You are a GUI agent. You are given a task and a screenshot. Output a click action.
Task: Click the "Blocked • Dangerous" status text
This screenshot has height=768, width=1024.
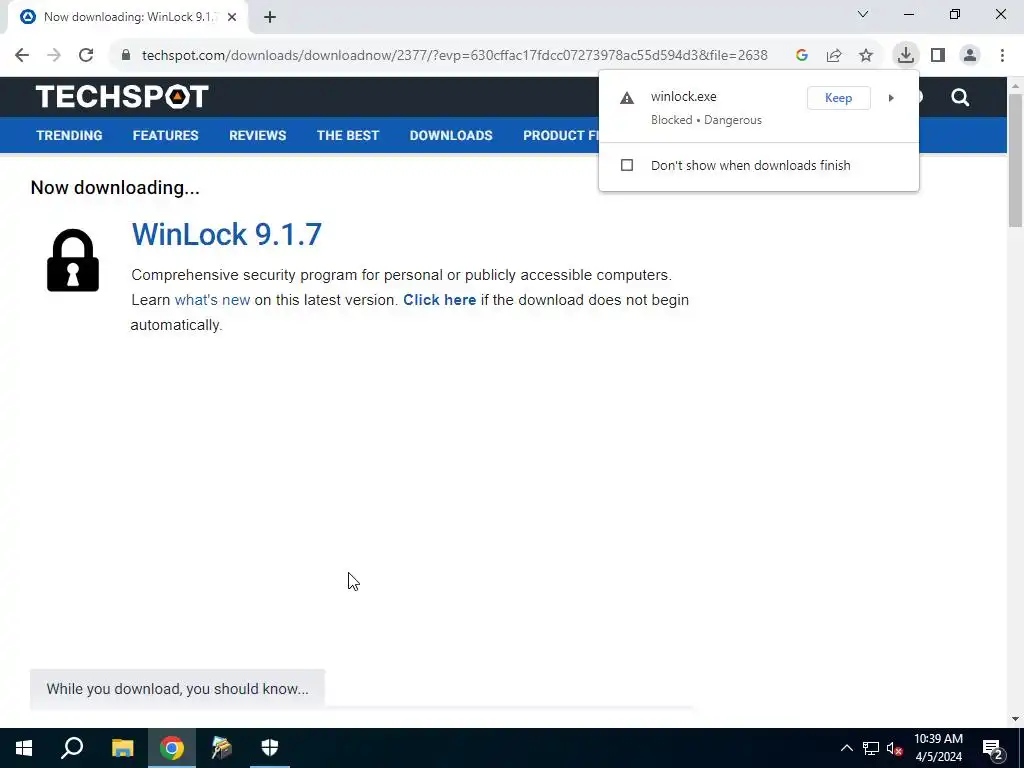pos(706,120)
